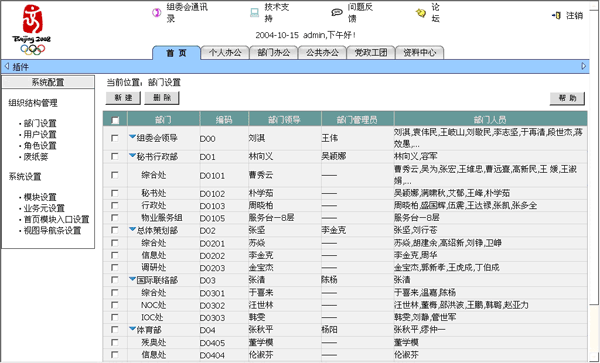Click the leader name 汪世林 in the 部门领导 column
The image size is (600, 363).
[261, 305]
